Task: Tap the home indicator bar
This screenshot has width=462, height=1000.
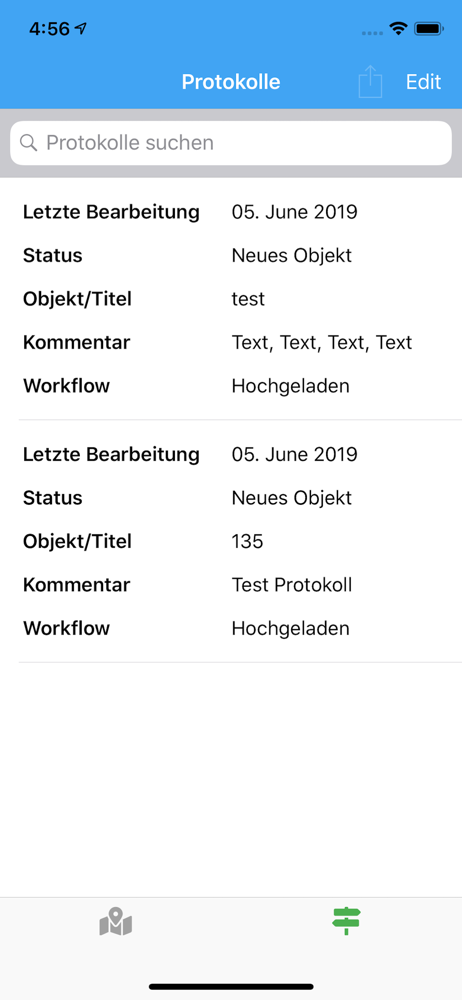Action: pos(231,987)
